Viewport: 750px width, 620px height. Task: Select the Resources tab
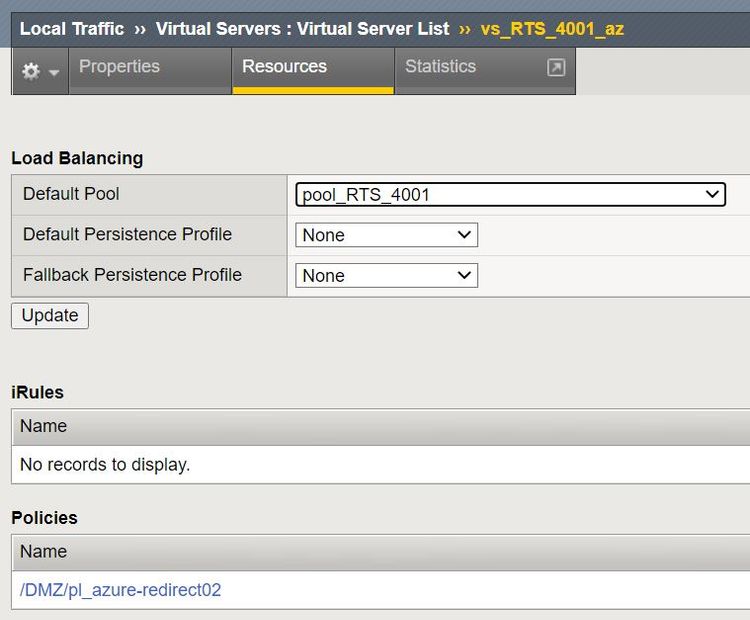(284, 67)
